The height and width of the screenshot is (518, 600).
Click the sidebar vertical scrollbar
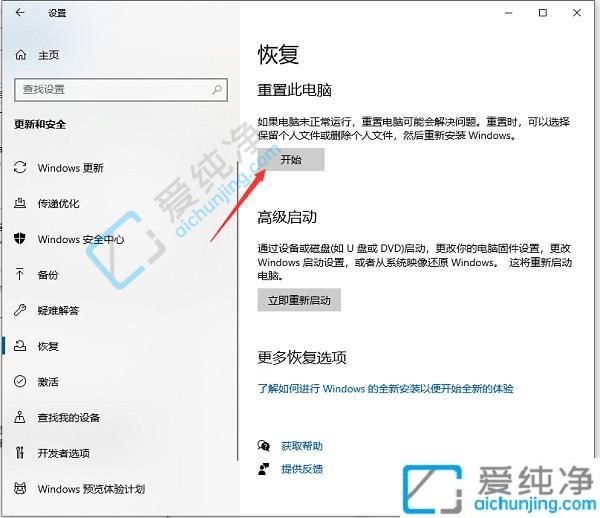(x=238, y=310)
